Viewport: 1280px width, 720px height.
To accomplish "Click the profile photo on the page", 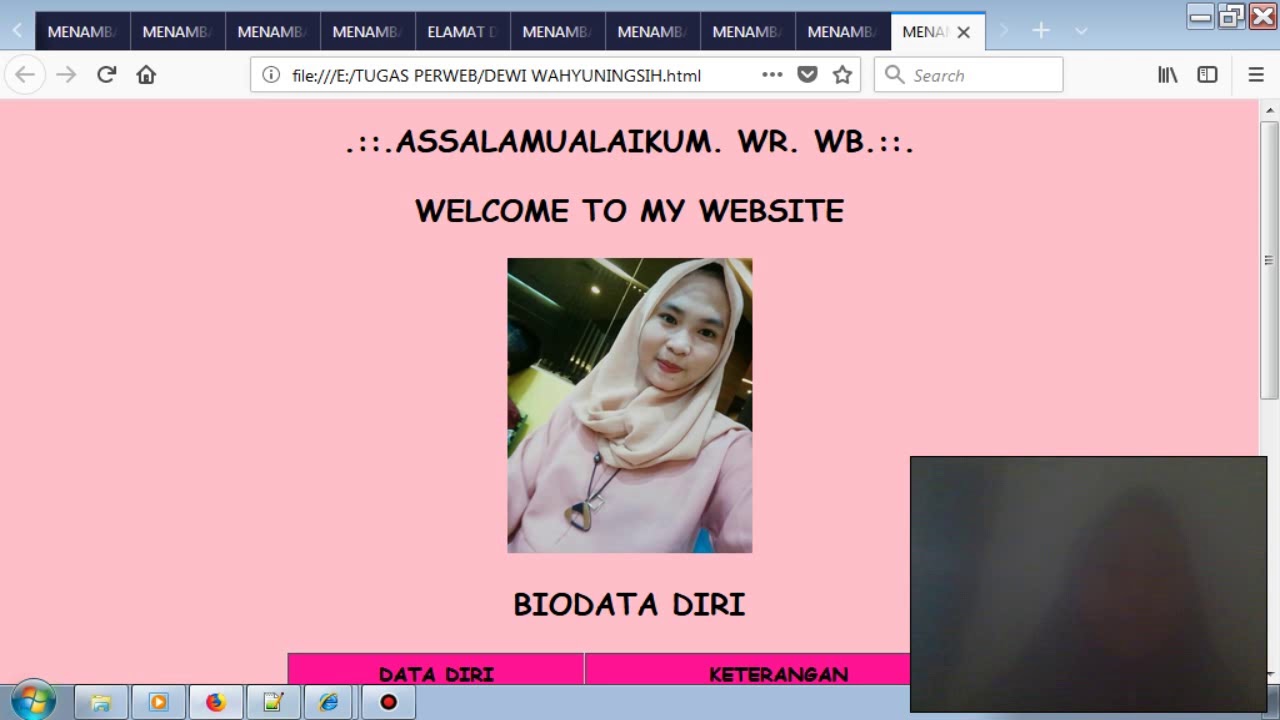I will click(x=629, y=405).
